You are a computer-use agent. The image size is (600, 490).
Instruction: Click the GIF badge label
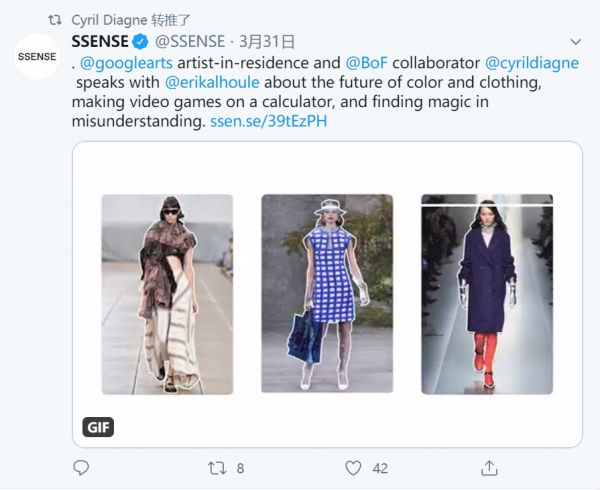coord(98,427)
